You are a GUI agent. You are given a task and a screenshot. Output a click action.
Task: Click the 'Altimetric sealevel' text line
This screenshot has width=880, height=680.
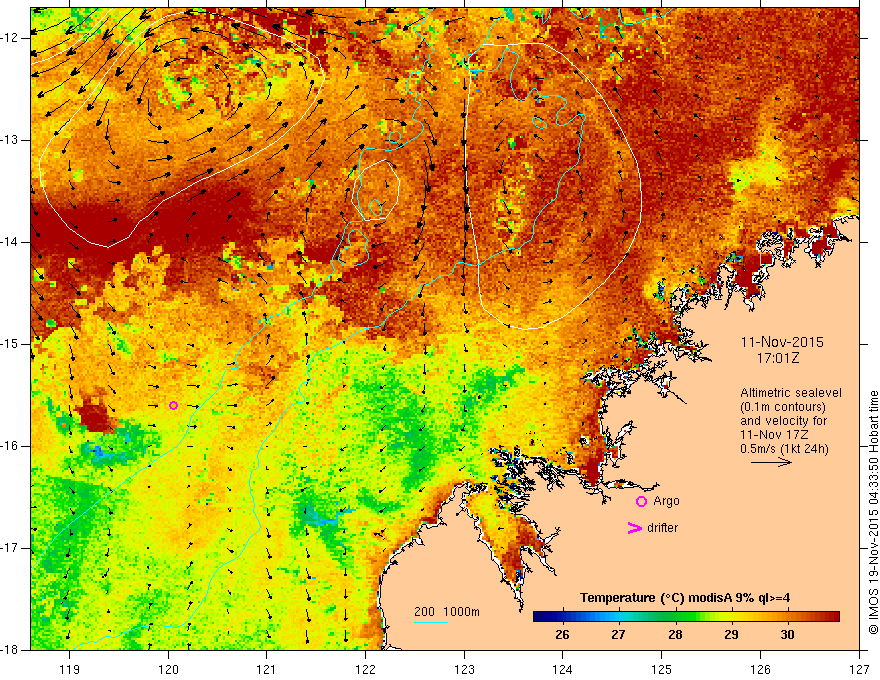click(791, 393)
